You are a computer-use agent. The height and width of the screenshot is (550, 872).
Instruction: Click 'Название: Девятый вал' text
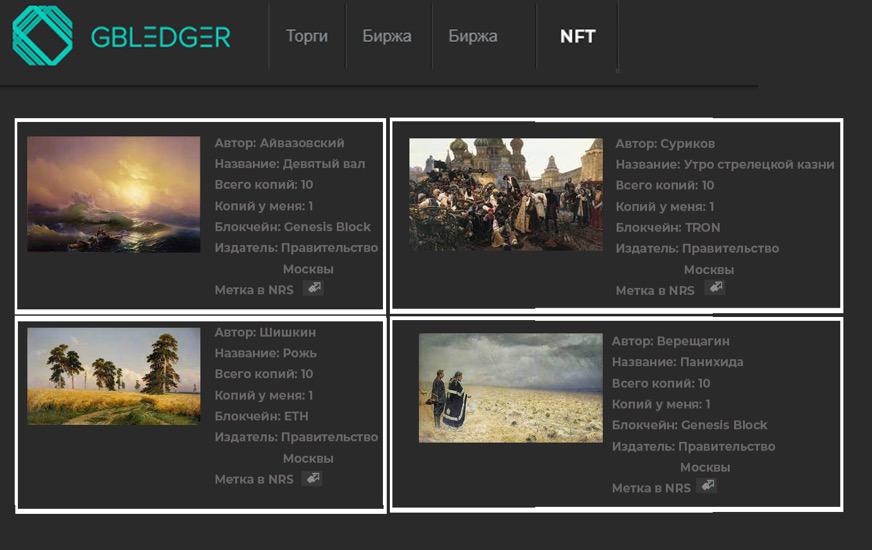click(x=290, y=164)
